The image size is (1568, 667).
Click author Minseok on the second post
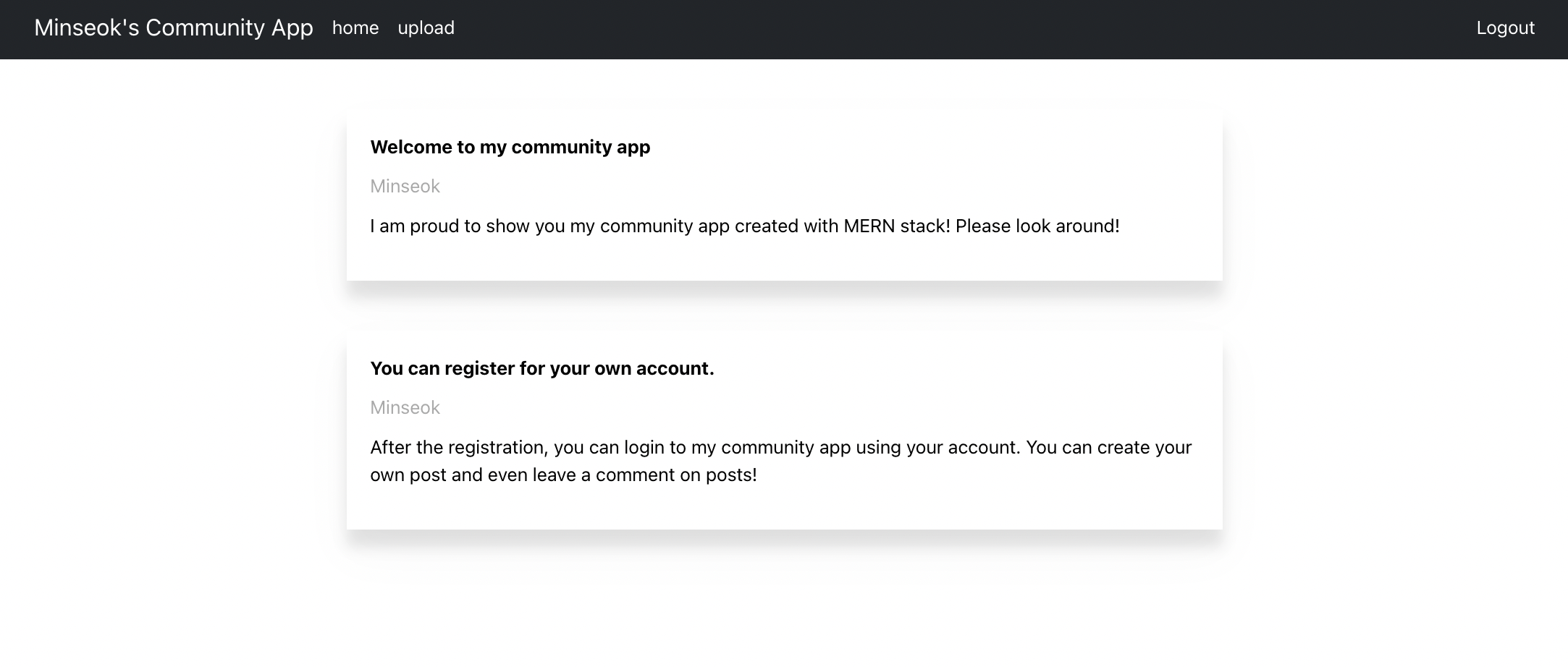[x=405, y=407]
